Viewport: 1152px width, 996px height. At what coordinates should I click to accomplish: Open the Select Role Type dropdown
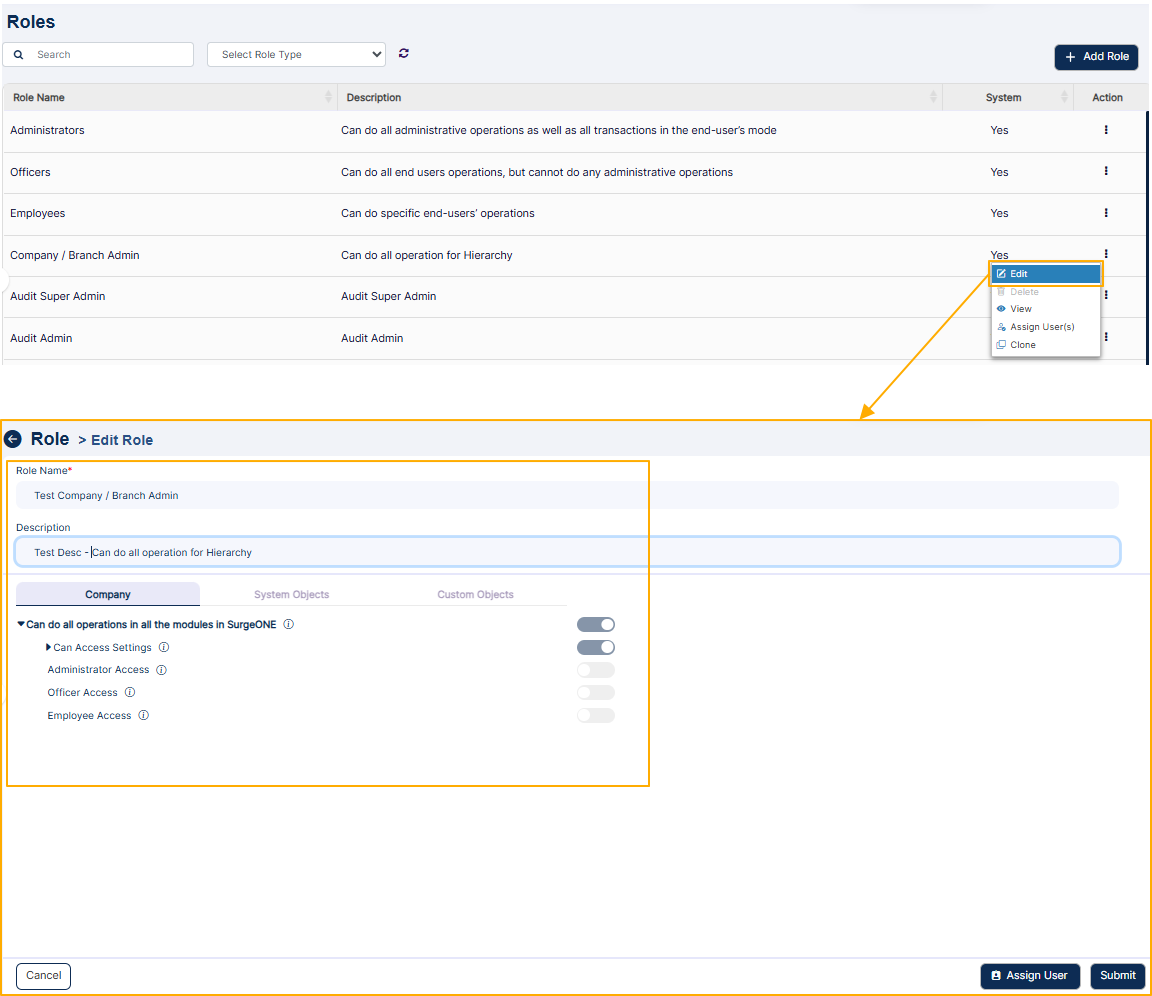[x=296, y=54]
